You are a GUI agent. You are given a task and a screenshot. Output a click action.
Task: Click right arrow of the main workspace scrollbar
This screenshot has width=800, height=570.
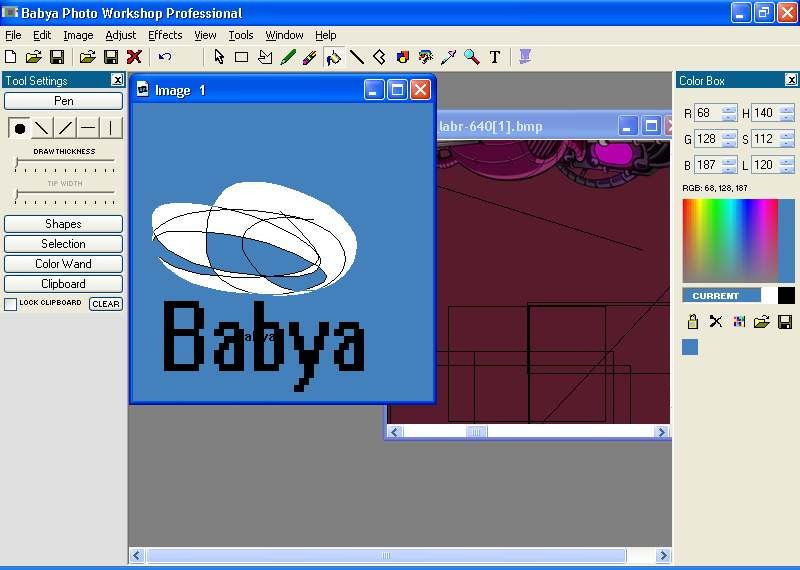point(663,556)
